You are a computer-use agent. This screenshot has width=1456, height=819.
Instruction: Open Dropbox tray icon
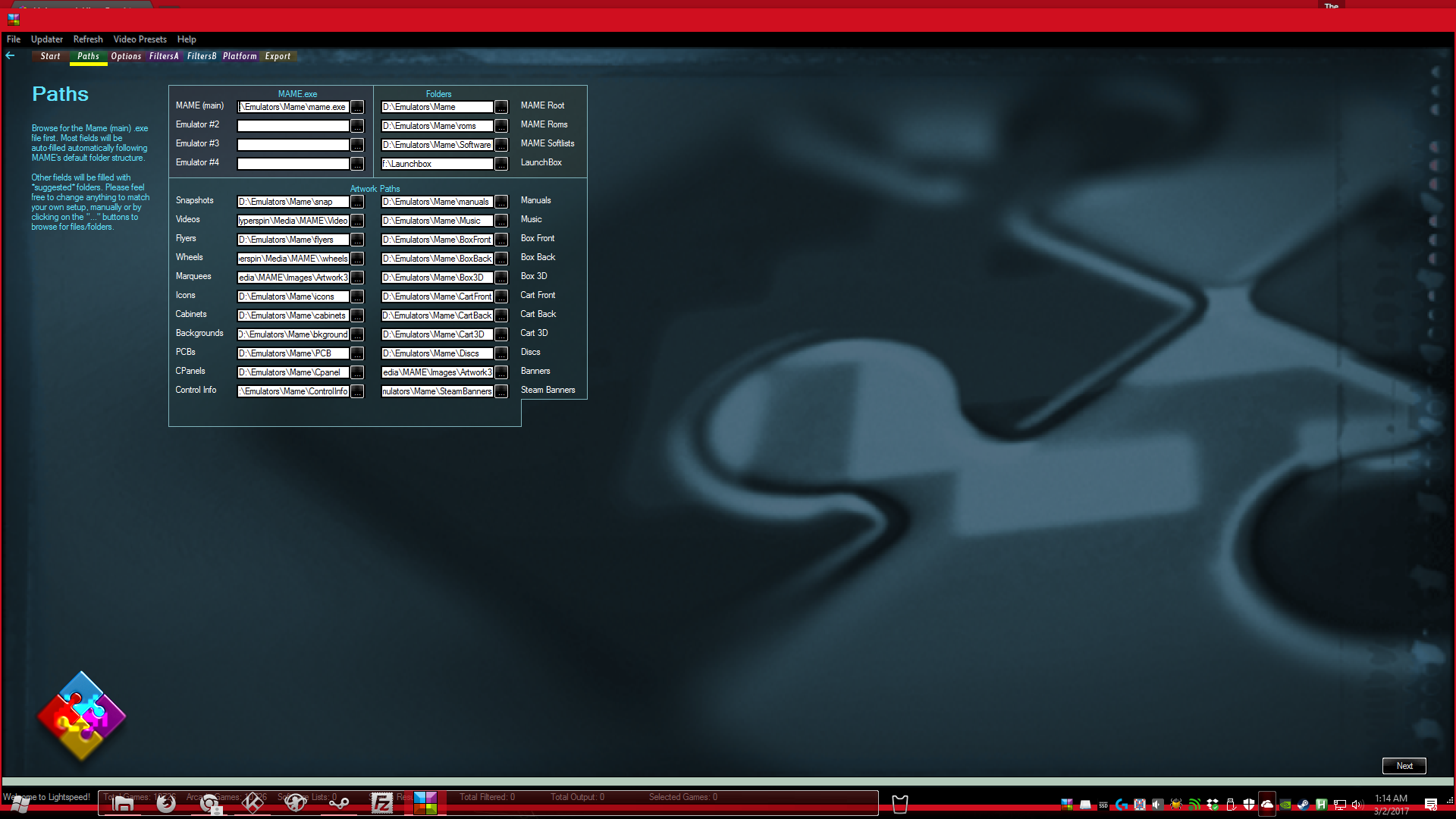click(1213, 805)
